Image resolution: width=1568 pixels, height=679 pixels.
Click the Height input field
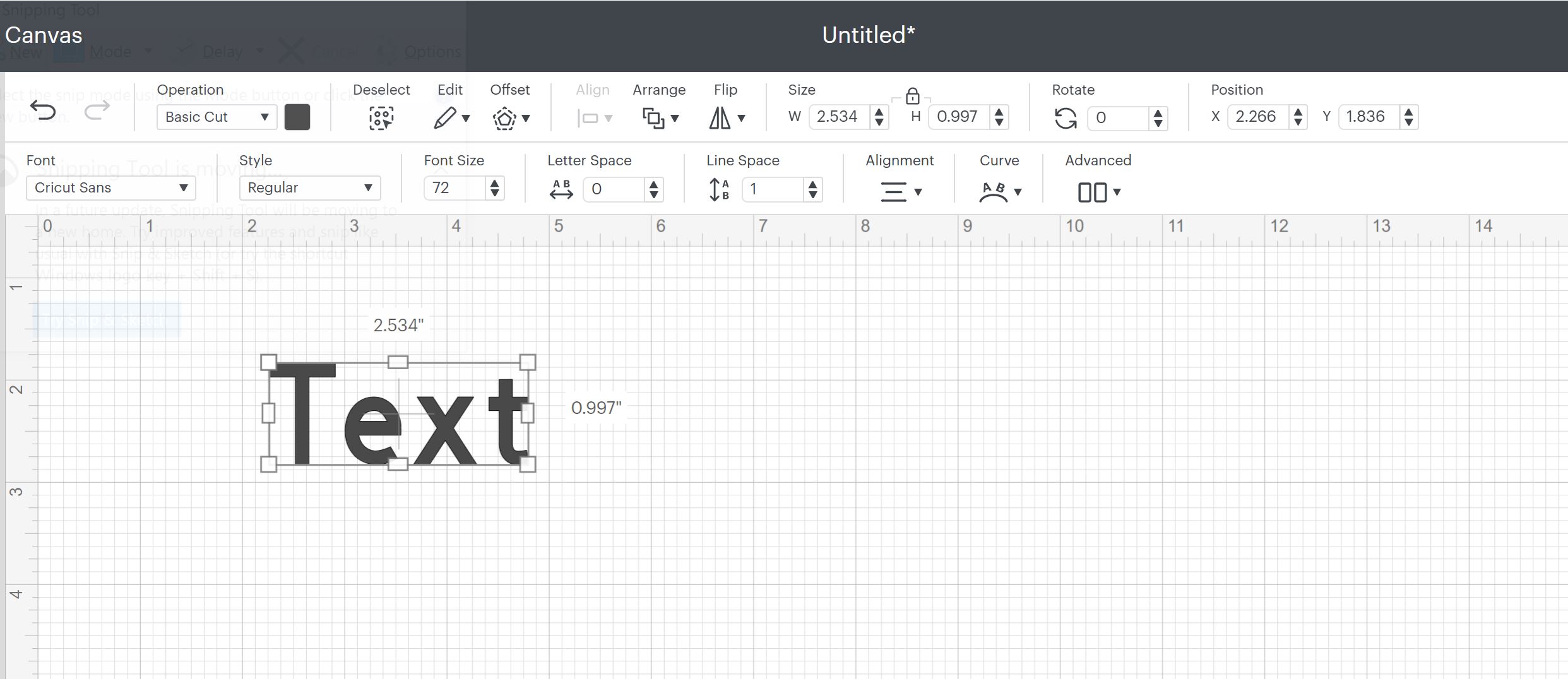click(958, 117)
